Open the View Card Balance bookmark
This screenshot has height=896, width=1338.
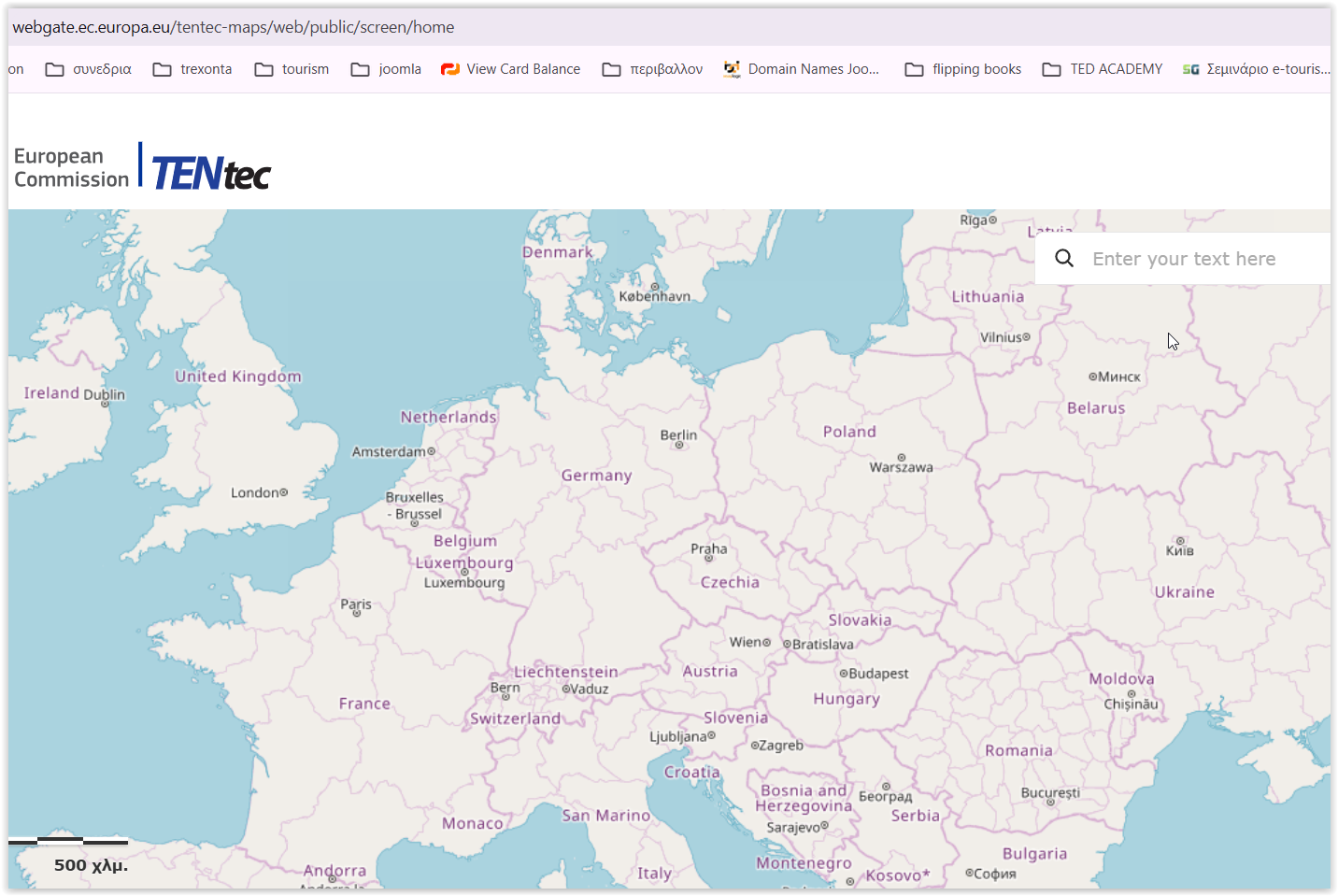tap(510, 69)
